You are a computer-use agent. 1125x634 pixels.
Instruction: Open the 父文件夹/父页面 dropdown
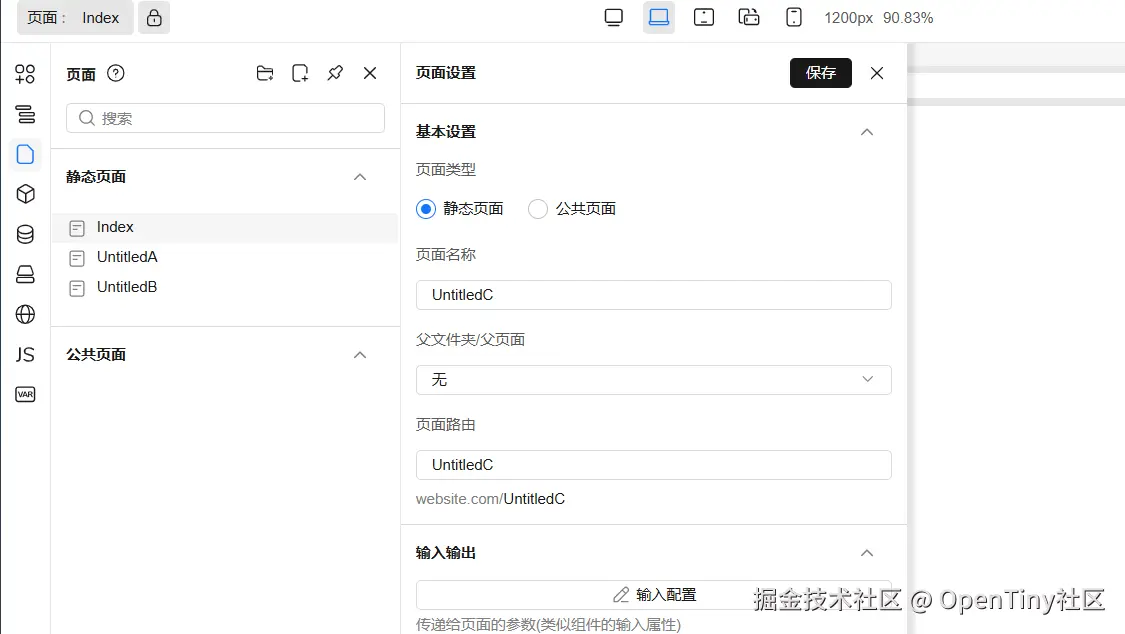(x=654, y=380)
